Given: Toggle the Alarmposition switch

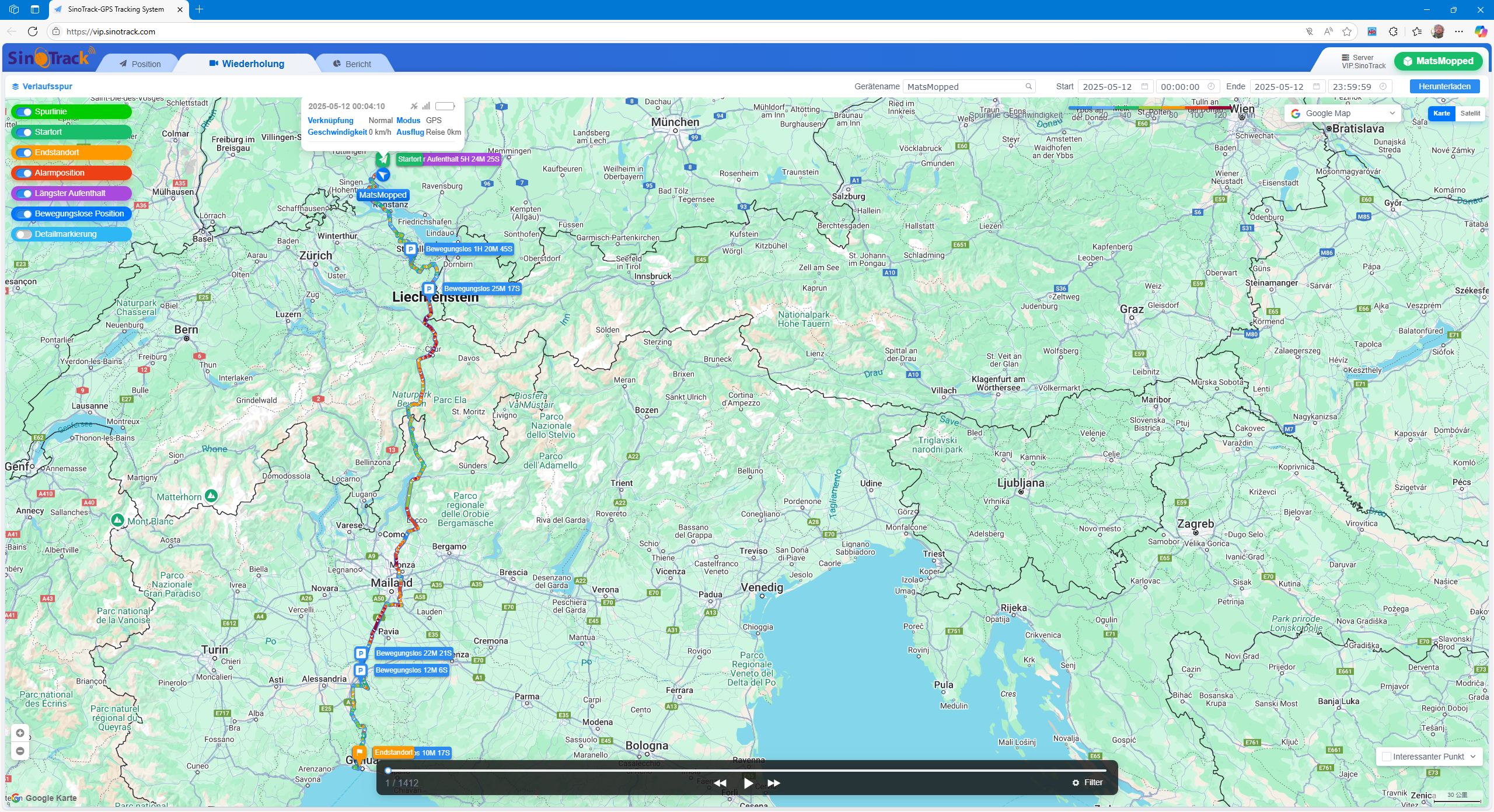Looking at the screenshot, I should (x=25, y=173).
